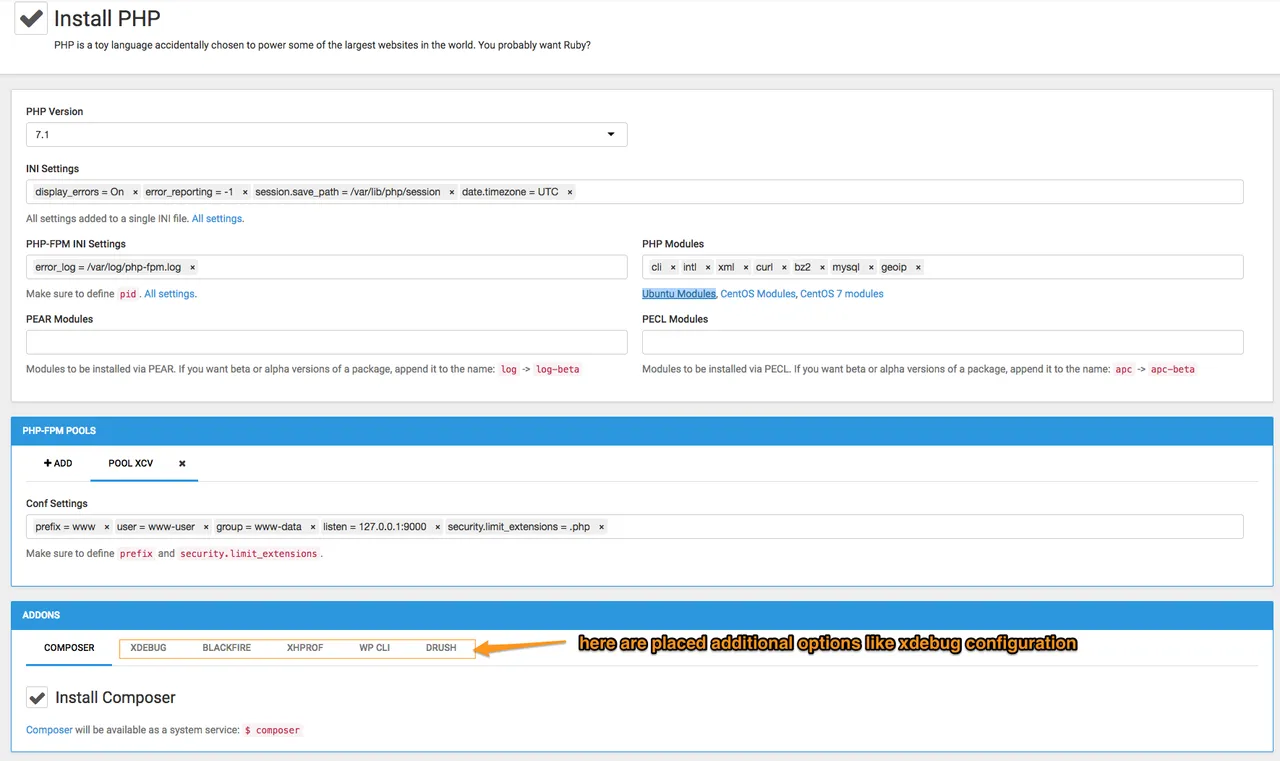The width and height of the screenshot is (1280, 761).
Task: Open the PHP Version dropdown
Action: tap(327, 134)
